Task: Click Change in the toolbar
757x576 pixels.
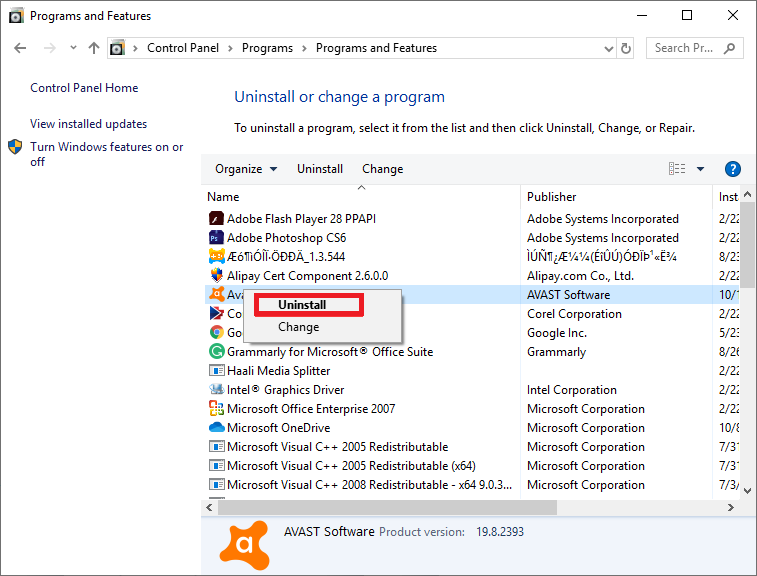Action: click(382, 169)
